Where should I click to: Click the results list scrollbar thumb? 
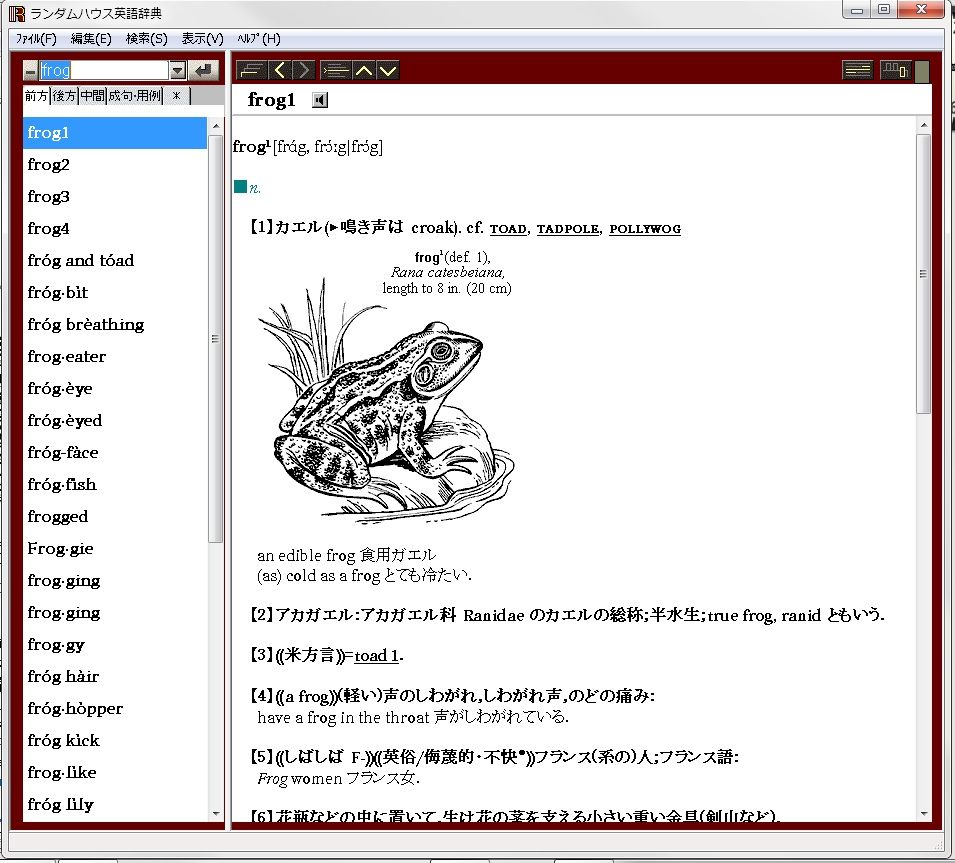tap(216, 339)
